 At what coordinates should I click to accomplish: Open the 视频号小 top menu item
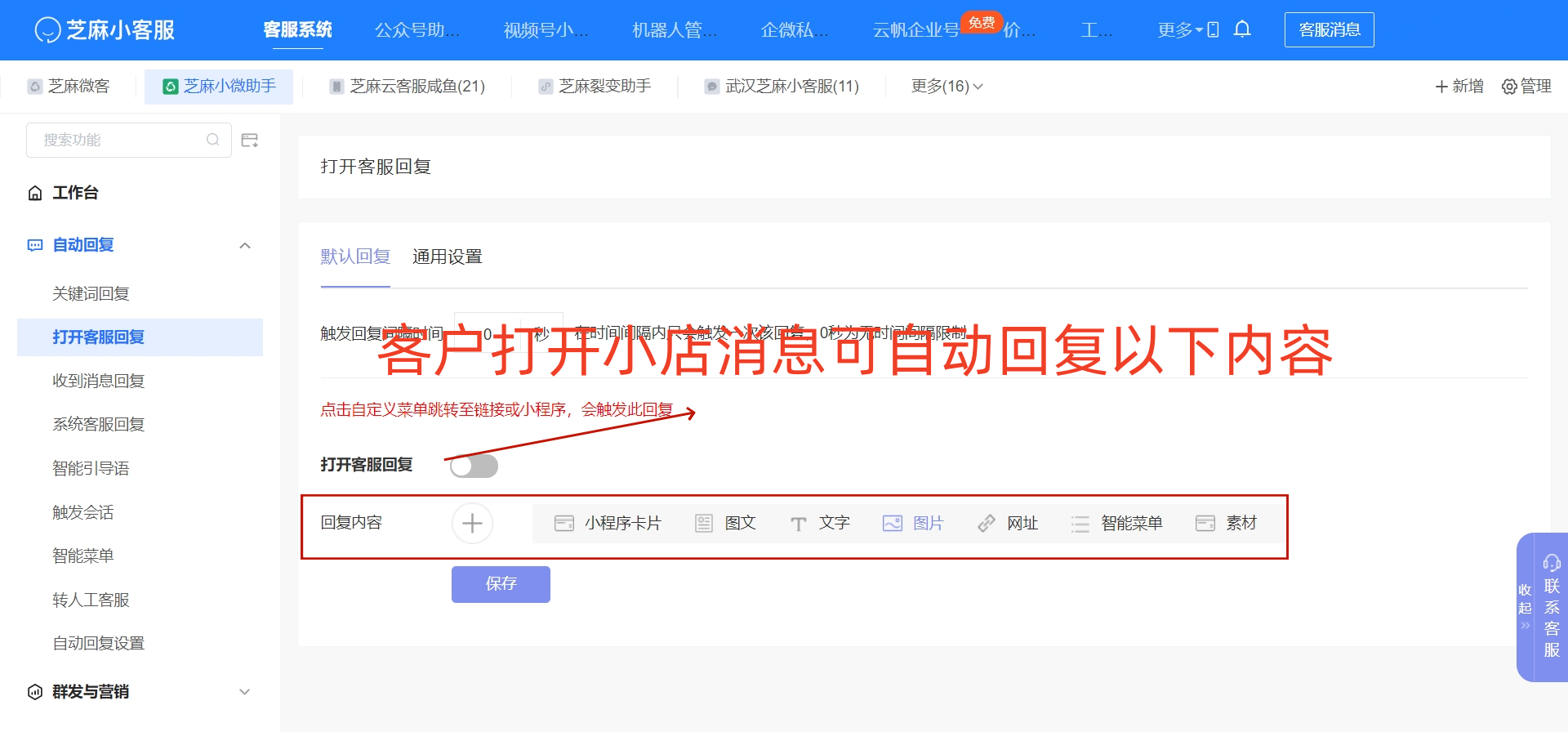546,30
